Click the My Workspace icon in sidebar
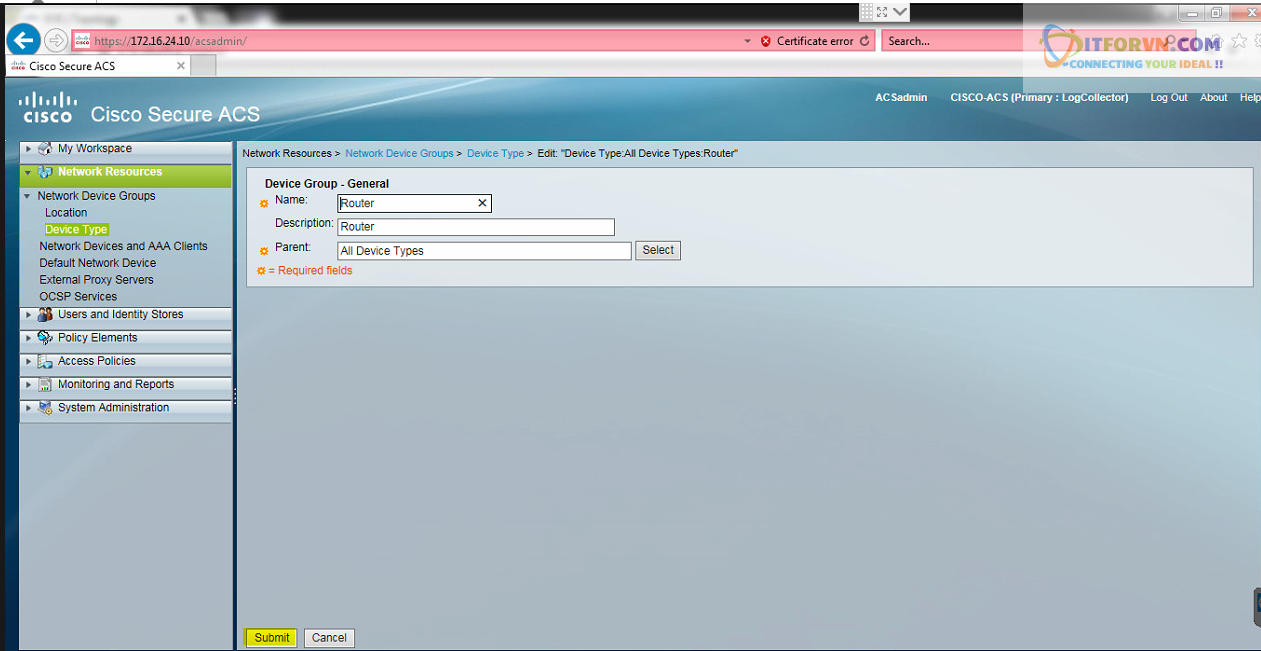 45,149
